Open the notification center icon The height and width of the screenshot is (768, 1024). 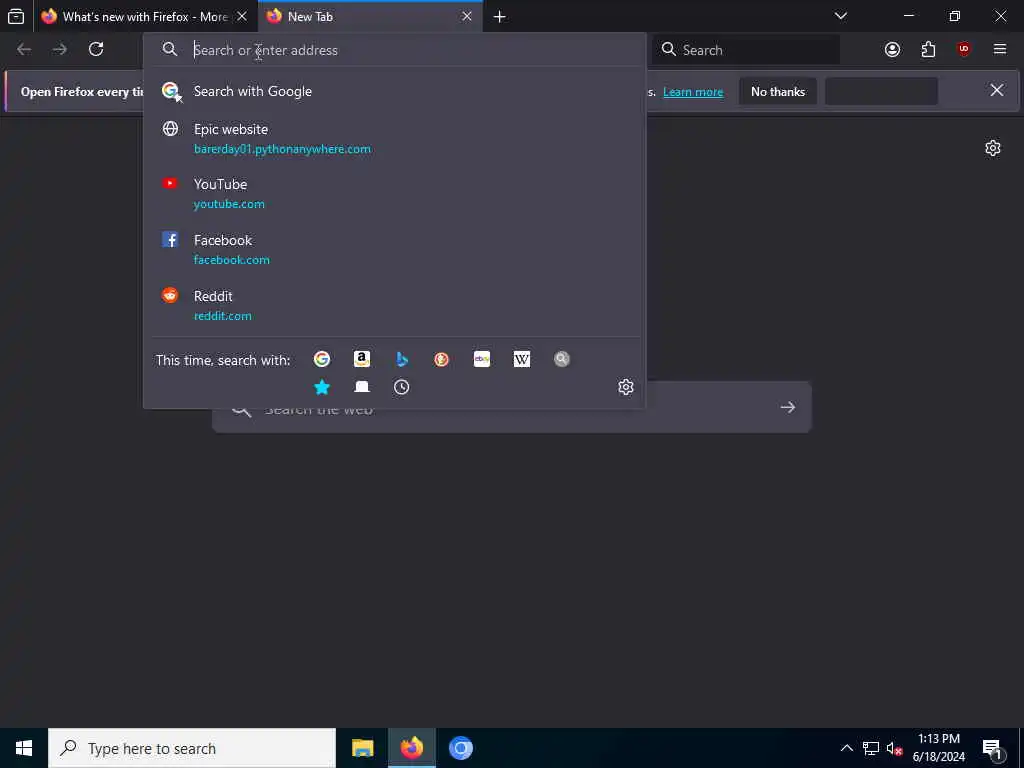coord(992,748)
